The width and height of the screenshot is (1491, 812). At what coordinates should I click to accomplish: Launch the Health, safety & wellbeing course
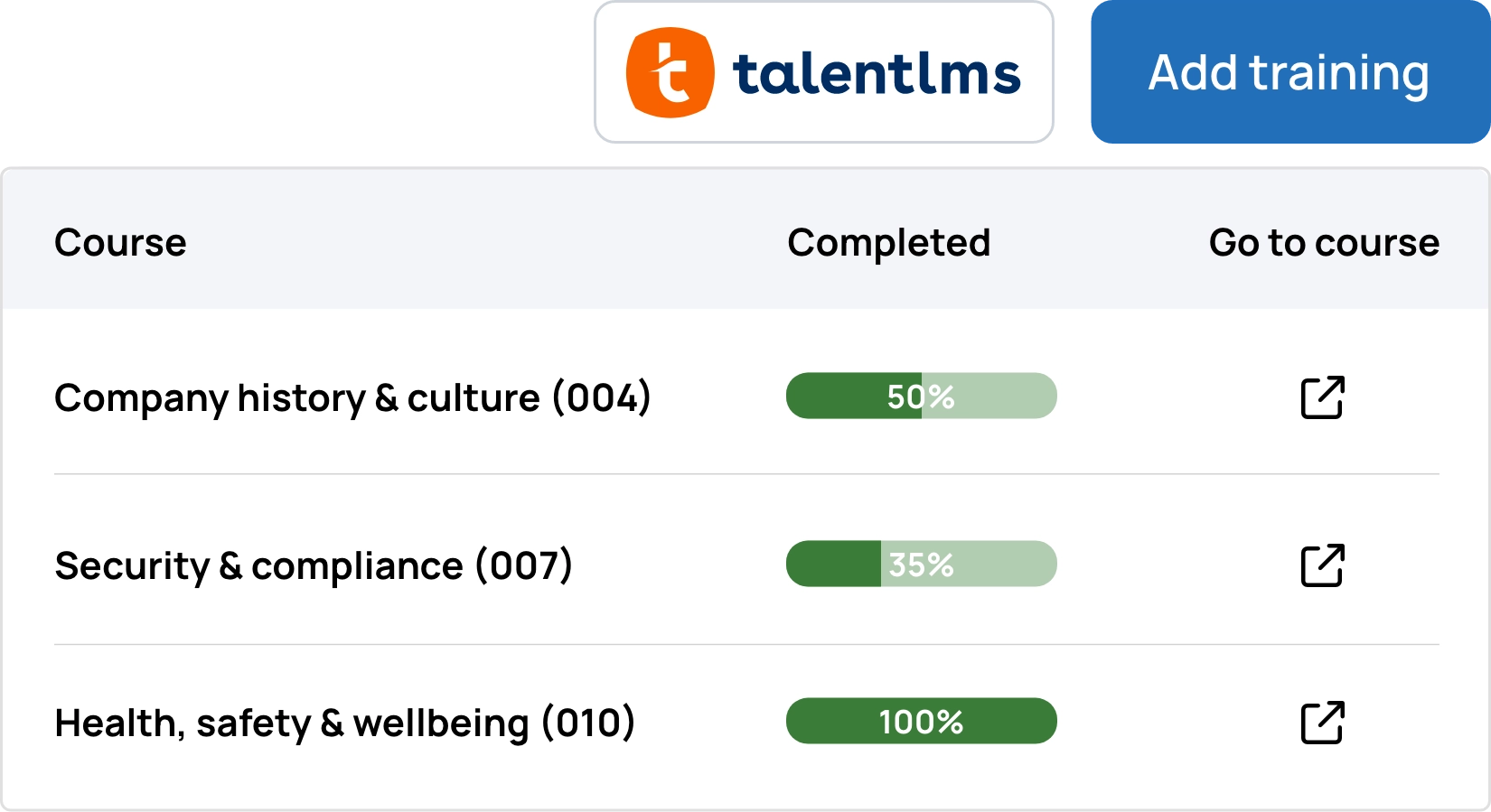click(x=1322, y=723)
